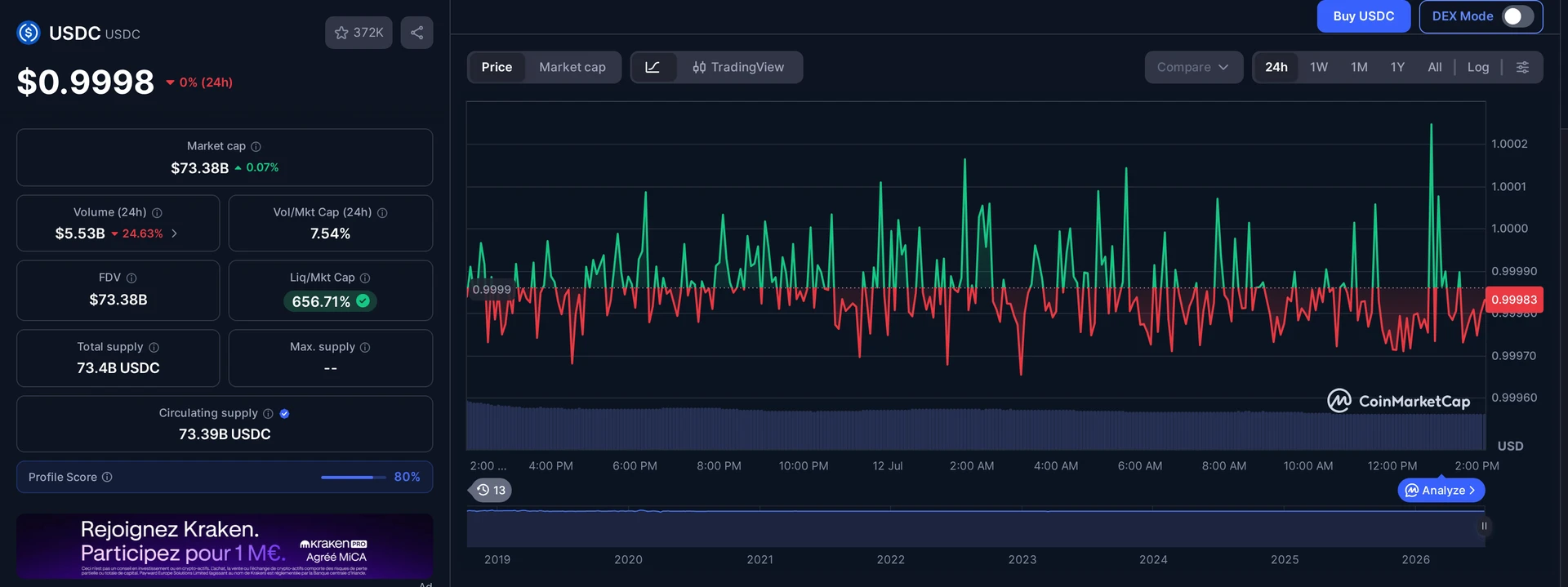Open Max. supply info icon

click(365, 347)
